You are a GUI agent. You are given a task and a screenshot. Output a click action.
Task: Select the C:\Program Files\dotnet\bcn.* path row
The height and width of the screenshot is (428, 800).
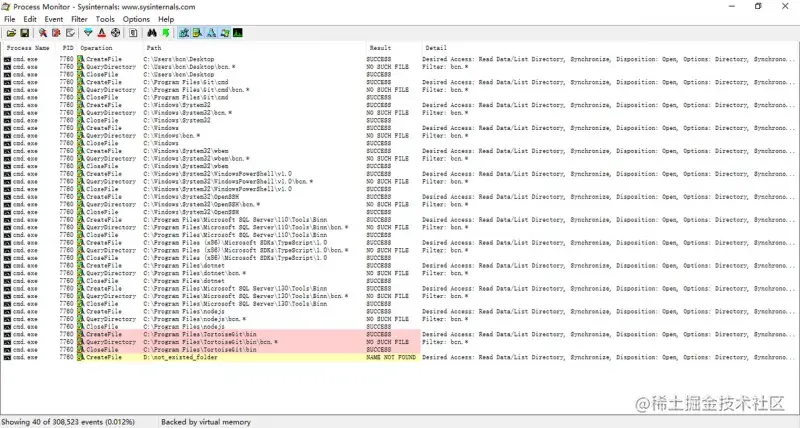(x=399, y=273)
